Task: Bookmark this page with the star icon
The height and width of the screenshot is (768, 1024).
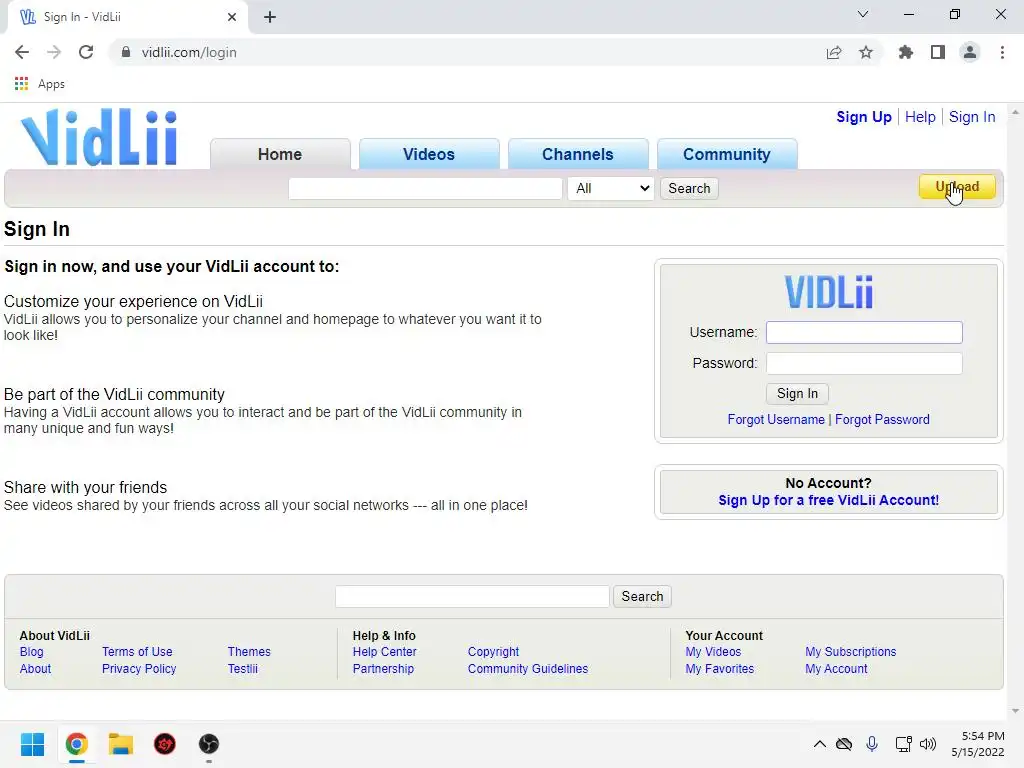Action: point(866,52)
